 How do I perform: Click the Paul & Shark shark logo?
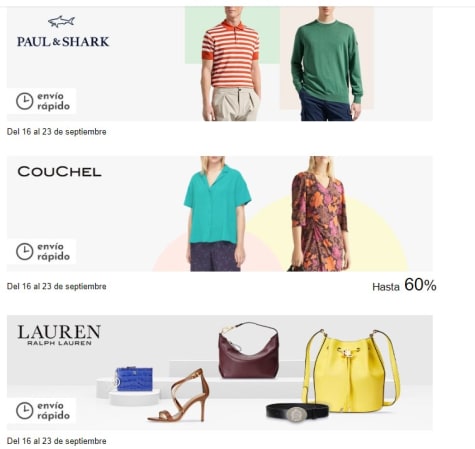click(x=61, y=22)
